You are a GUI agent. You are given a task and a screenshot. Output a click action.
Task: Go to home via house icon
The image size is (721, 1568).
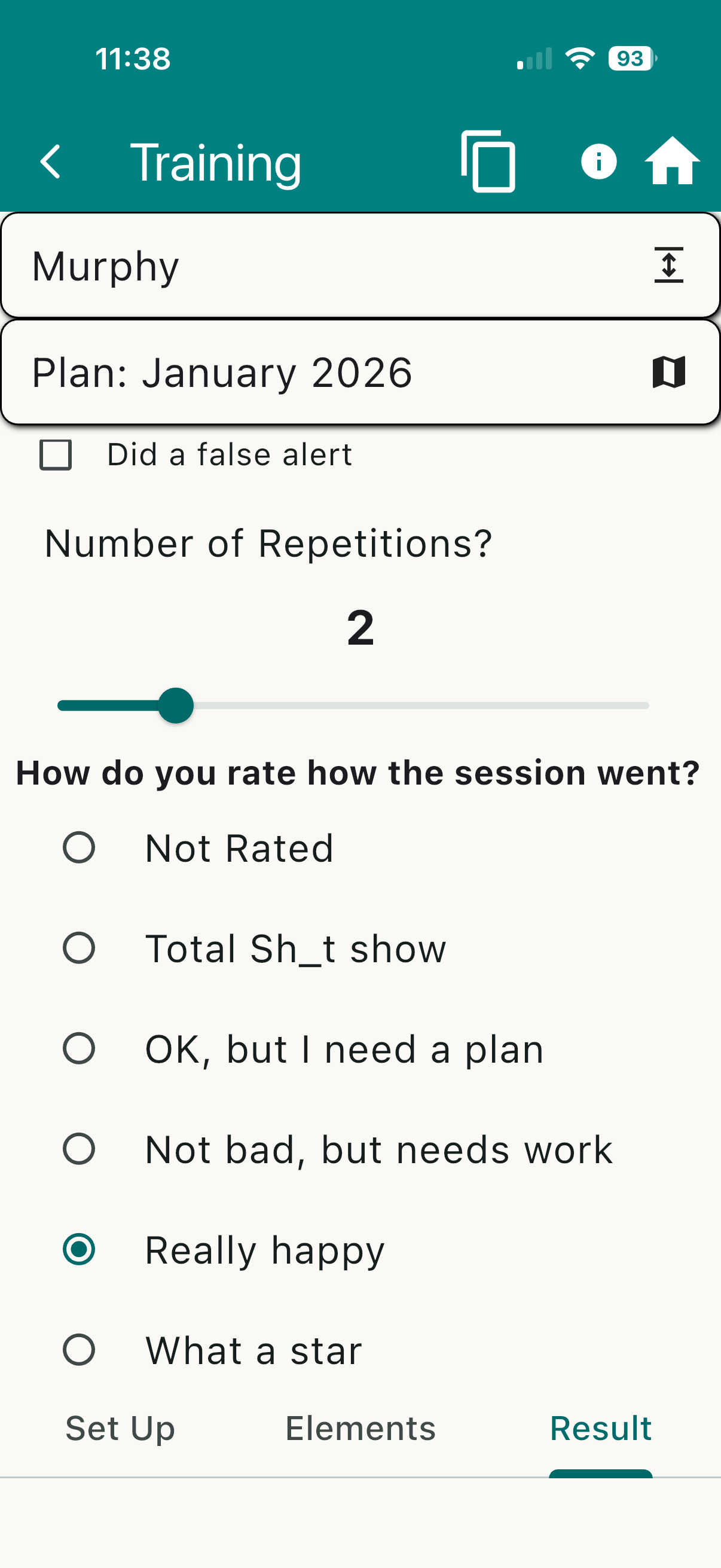(x=672, y=161)
